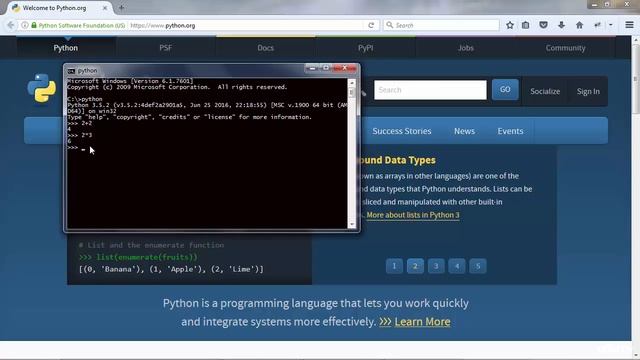Viewport: 640px width, 360px height.
Task: Open the Firefox downloads arrow icon
Action: pyautogui.click(x=562, y=25)
